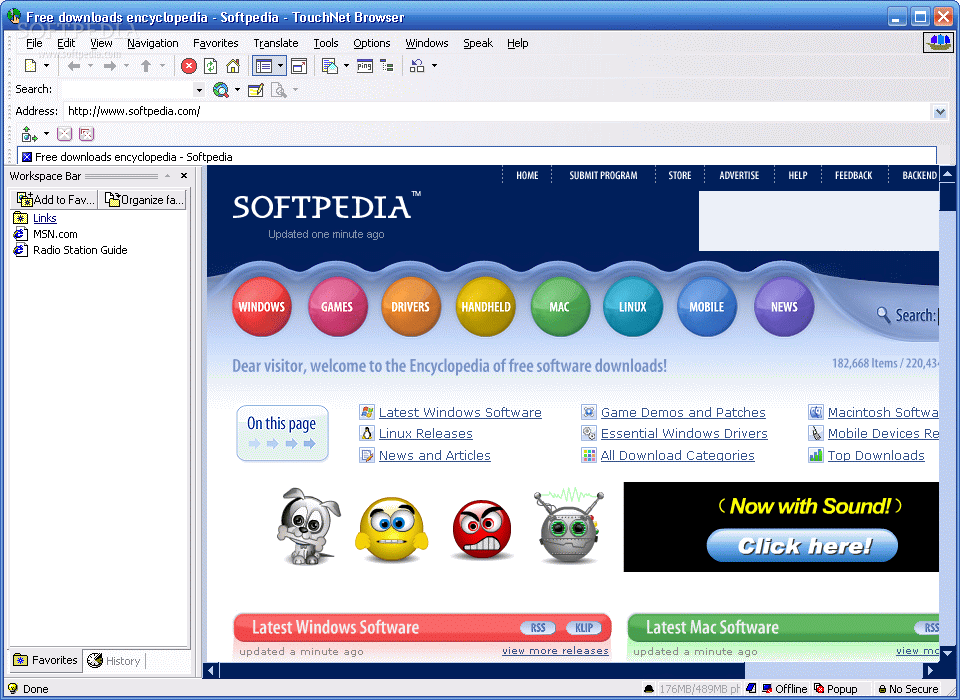Expand the Address bar dropdown
The image size is (960, 700).
pos(940,111)
